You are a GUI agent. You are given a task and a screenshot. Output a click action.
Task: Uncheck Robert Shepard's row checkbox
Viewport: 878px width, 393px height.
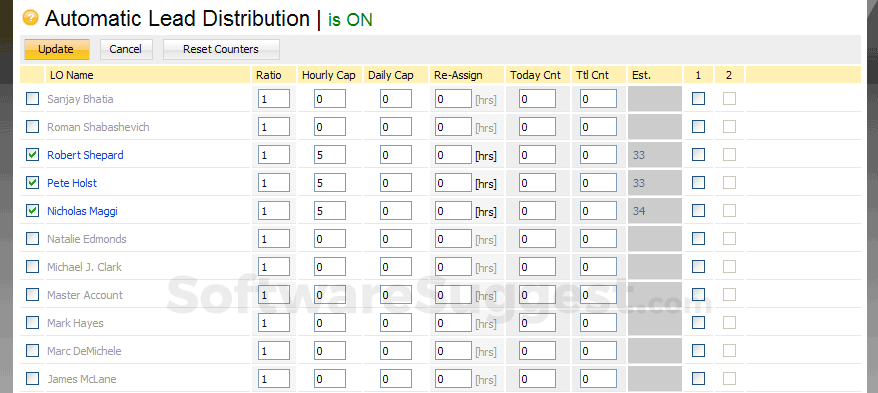[32, 155]
